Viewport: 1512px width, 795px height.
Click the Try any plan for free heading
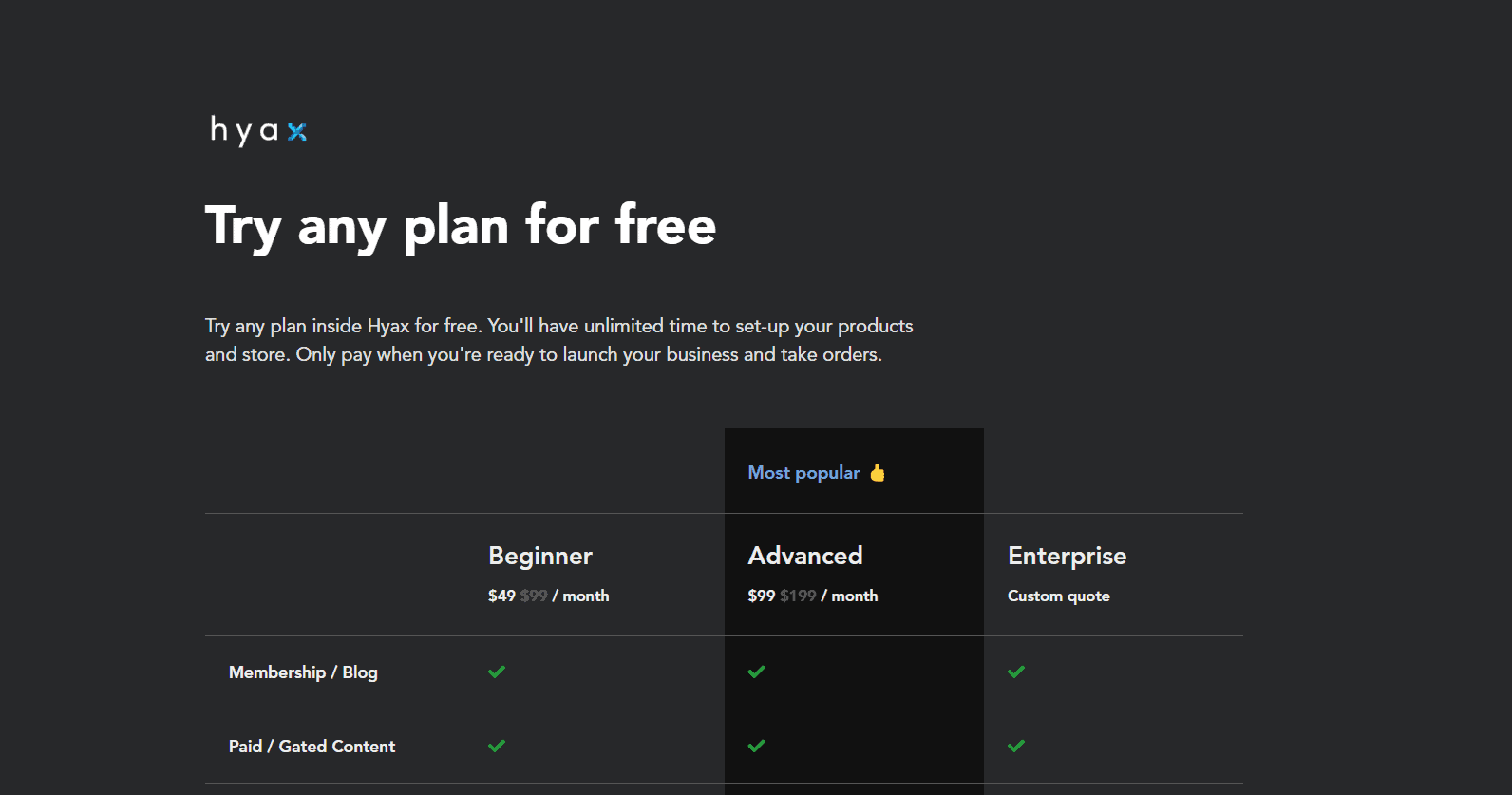coord(461,226)
